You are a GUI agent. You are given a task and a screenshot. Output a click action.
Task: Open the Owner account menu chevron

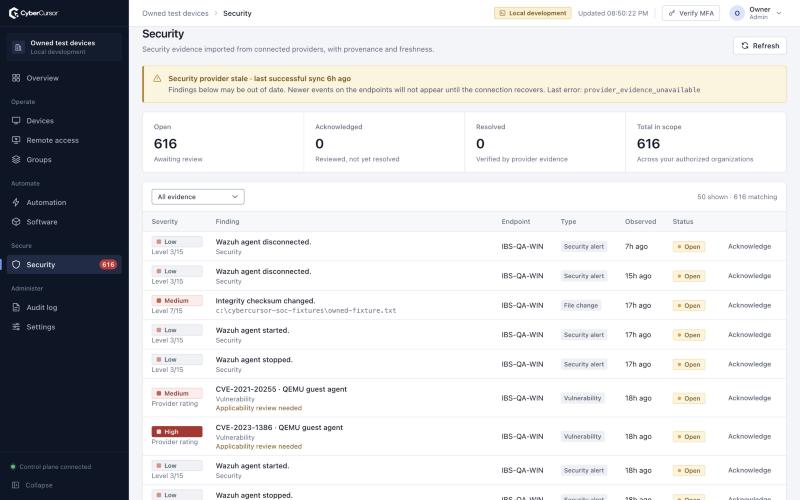tap(779, 13)
